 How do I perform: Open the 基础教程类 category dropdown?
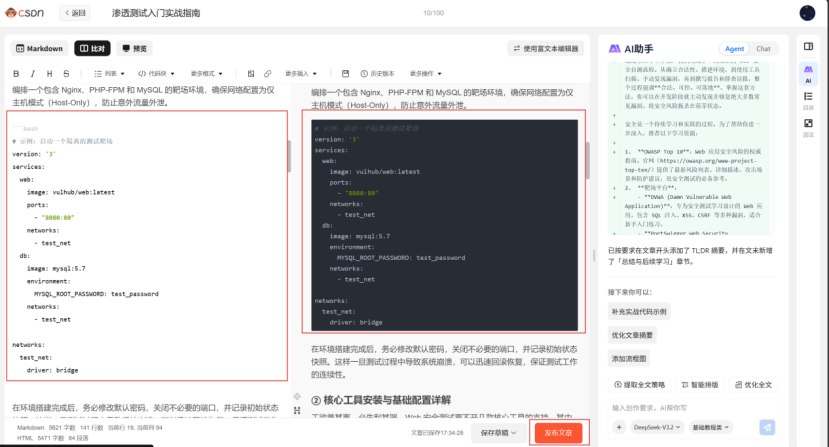pos(711,427)
